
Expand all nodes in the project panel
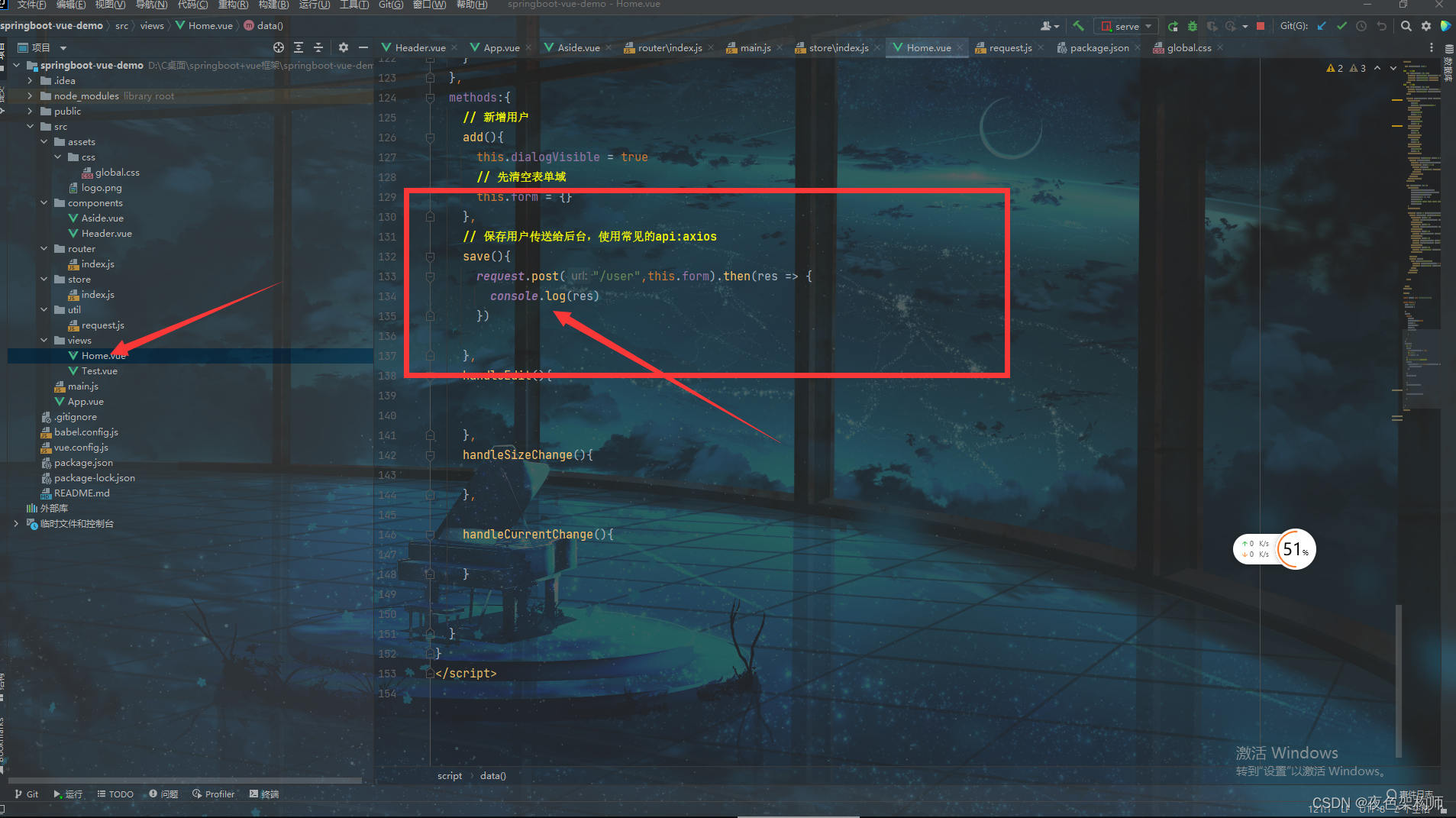point(299,47)
